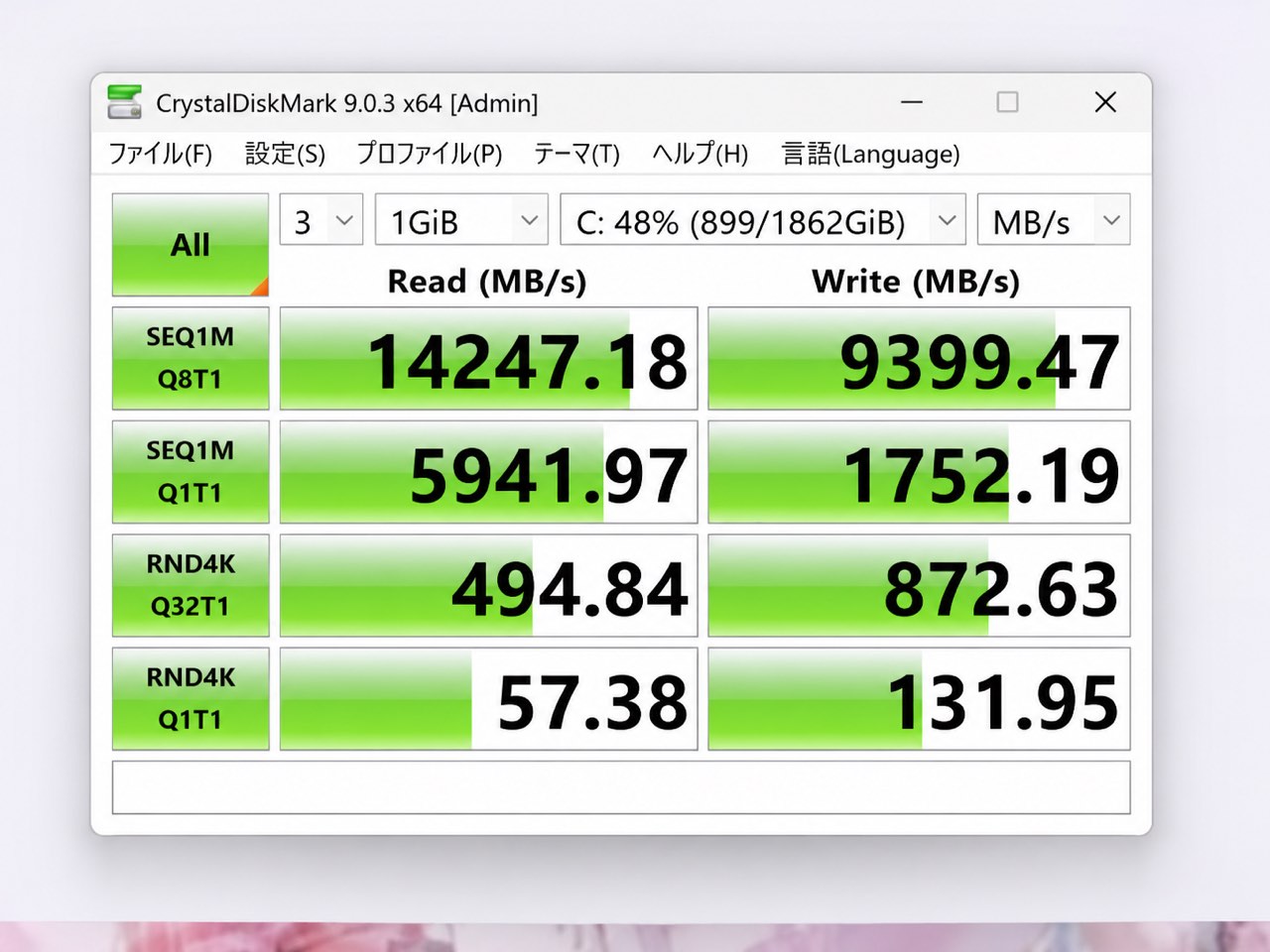
Task: Open the ファイル(F) menu
Action: click(161, 154)
